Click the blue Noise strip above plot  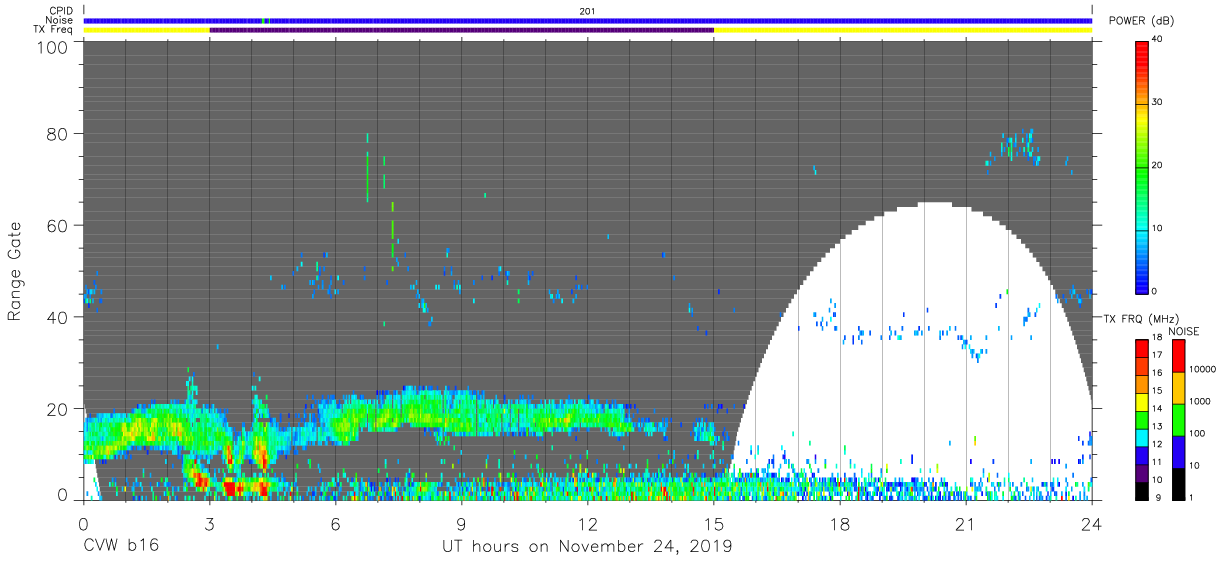point(588,20)
